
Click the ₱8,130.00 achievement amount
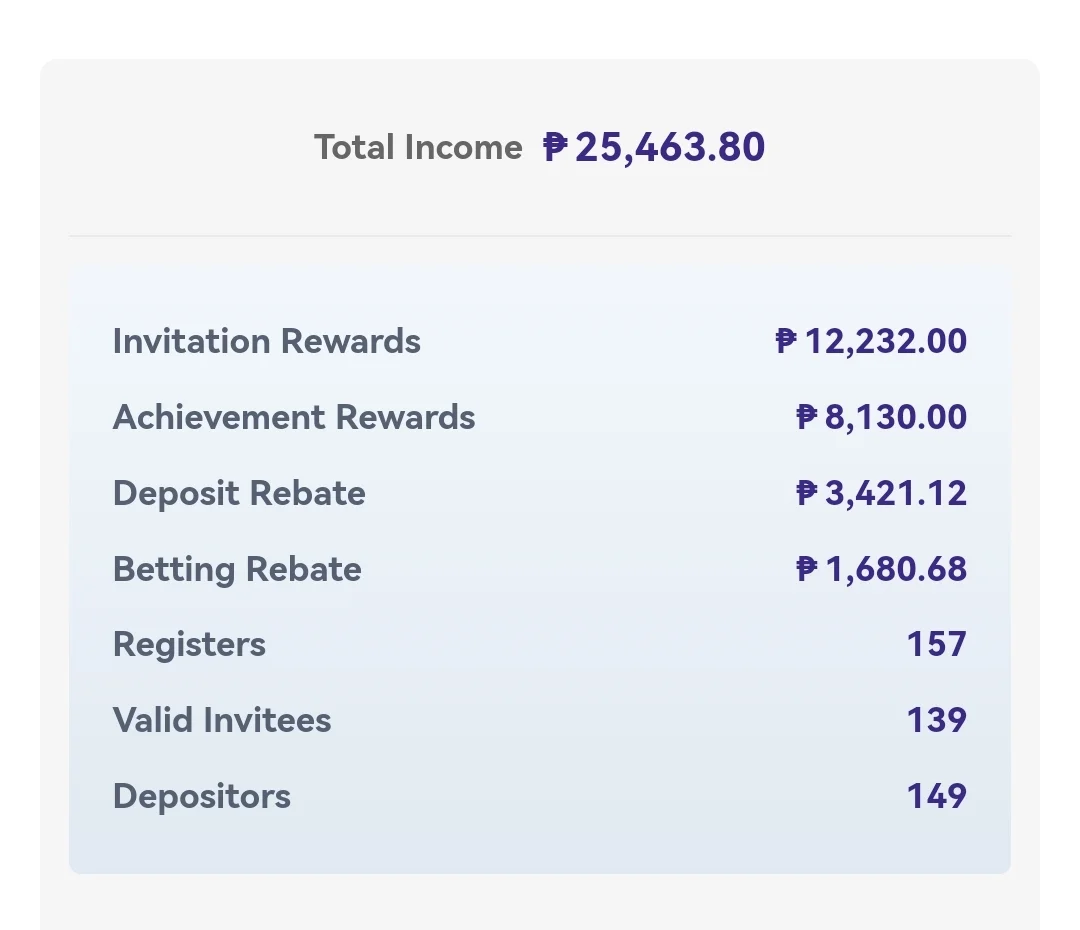[x=881, y=417]
